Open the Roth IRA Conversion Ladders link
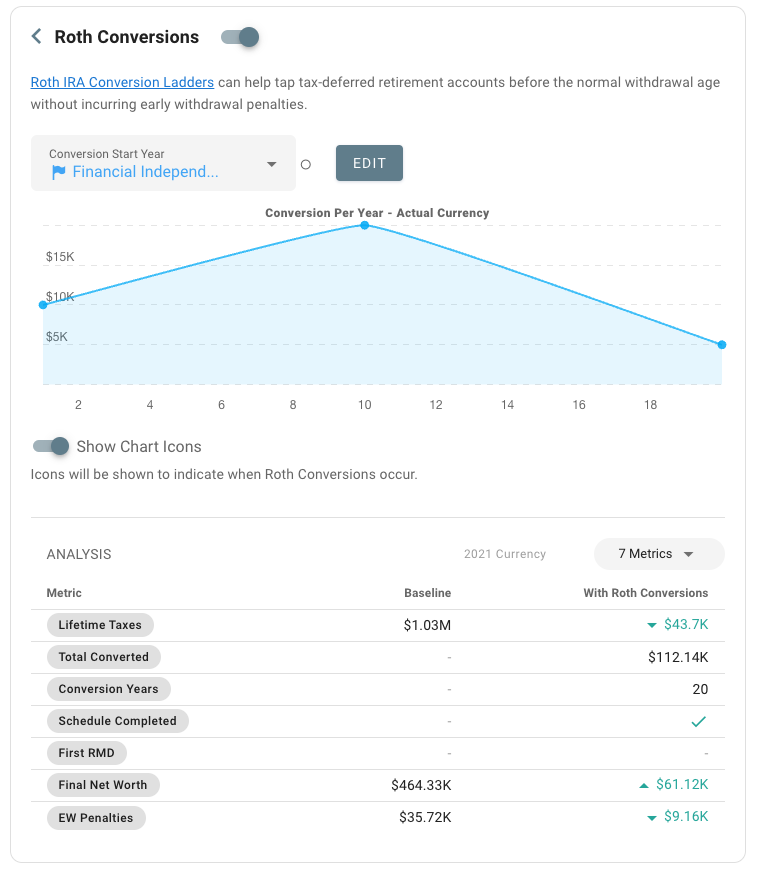This screenshot has width=757, height=873. coord(122,82)
